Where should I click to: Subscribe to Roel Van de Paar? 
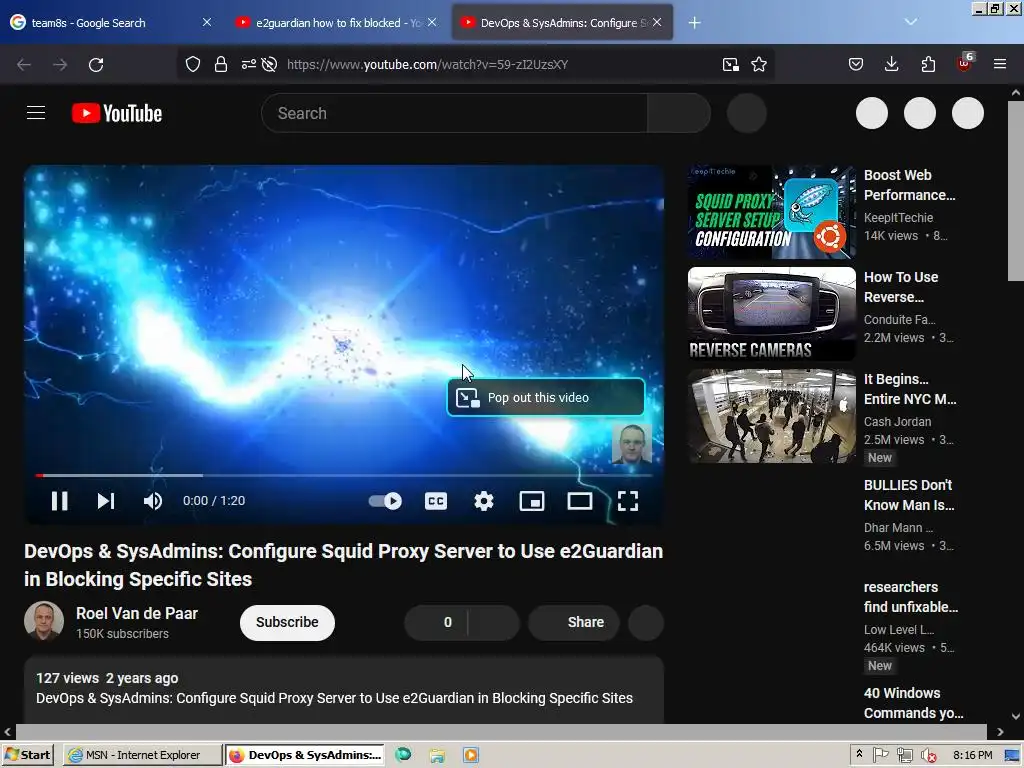tap(287, 622)
